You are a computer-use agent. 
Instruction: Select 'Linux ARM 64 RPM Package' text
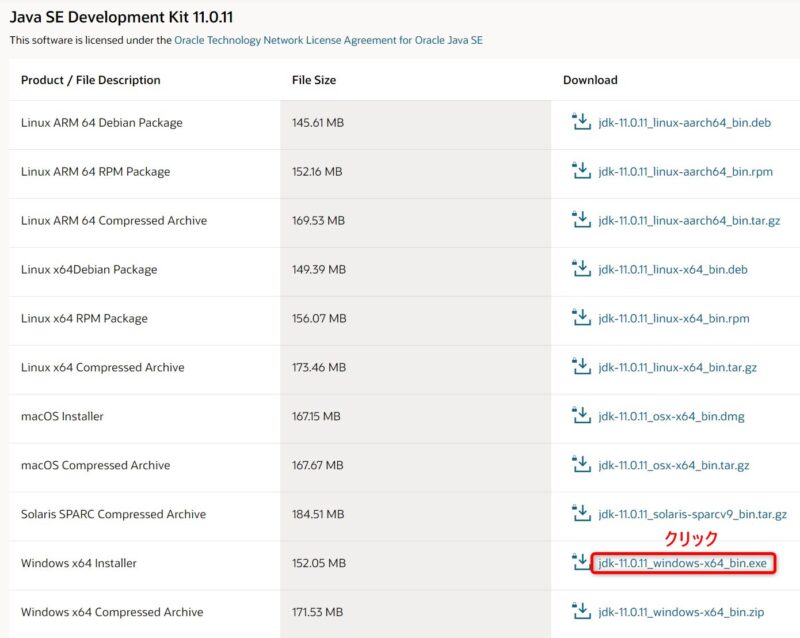coord(95,171)
